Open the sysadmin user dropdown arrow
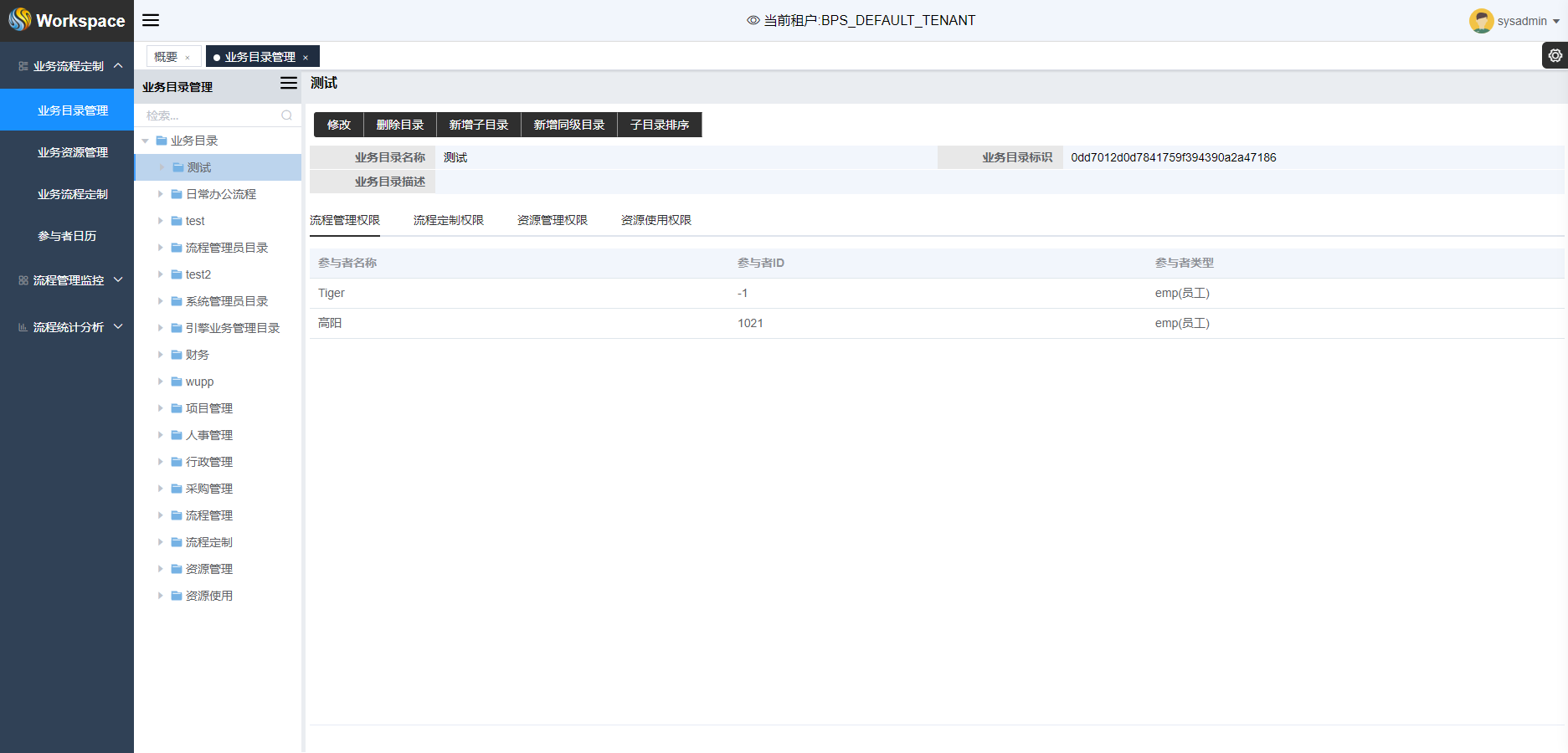This screenshot has width=1568, height=753. pos(1556,22)
